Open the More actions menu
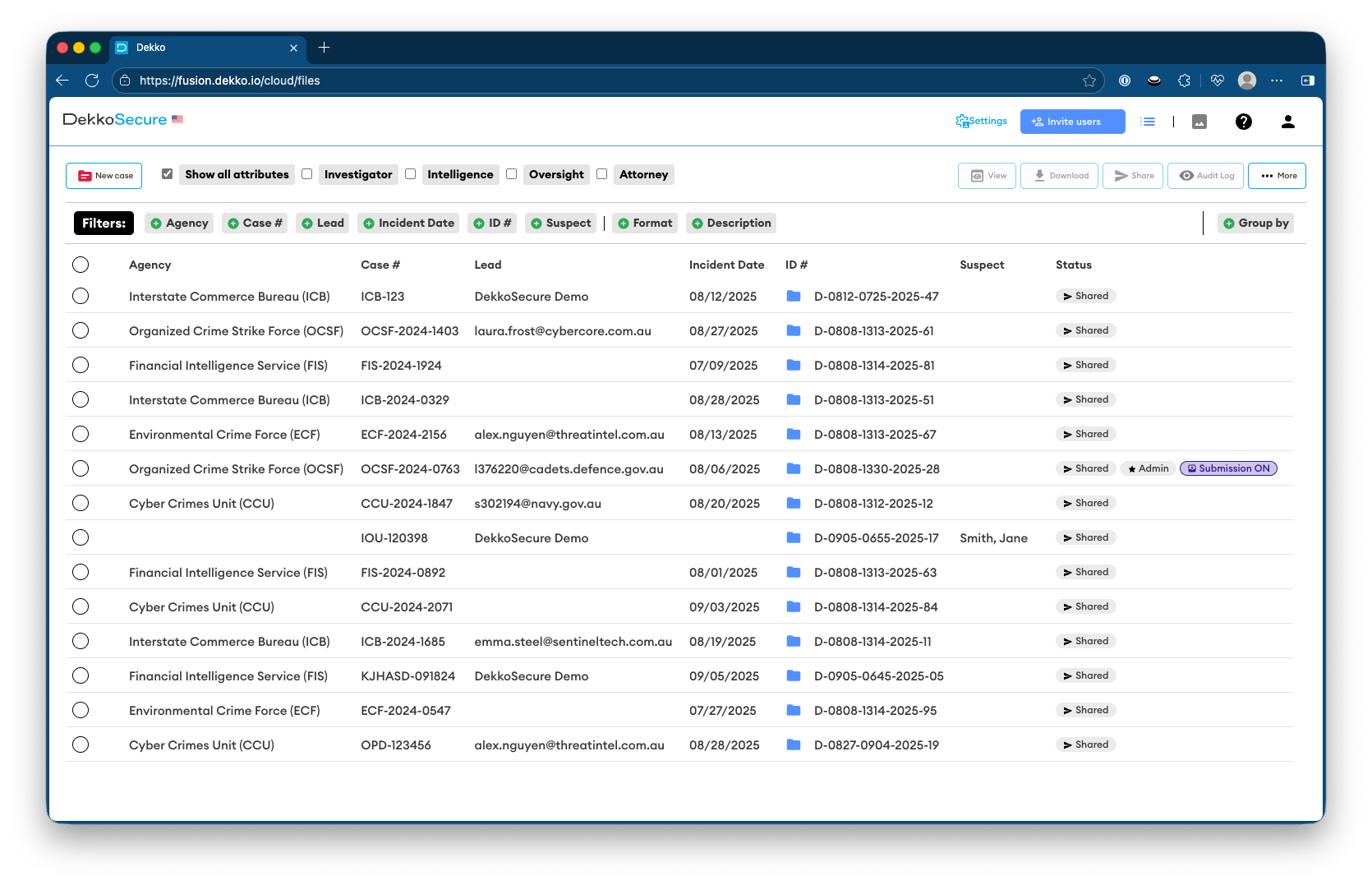1372x885 pixels. [x=1277, y=175]
